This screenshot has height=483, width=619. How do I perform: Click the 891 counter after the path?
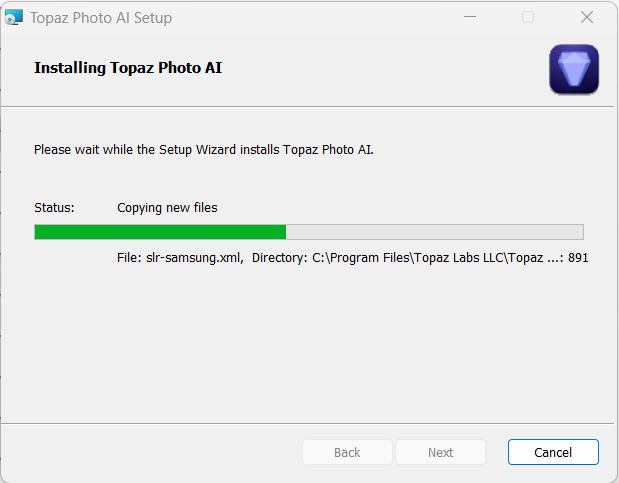[x=578, y=258]
